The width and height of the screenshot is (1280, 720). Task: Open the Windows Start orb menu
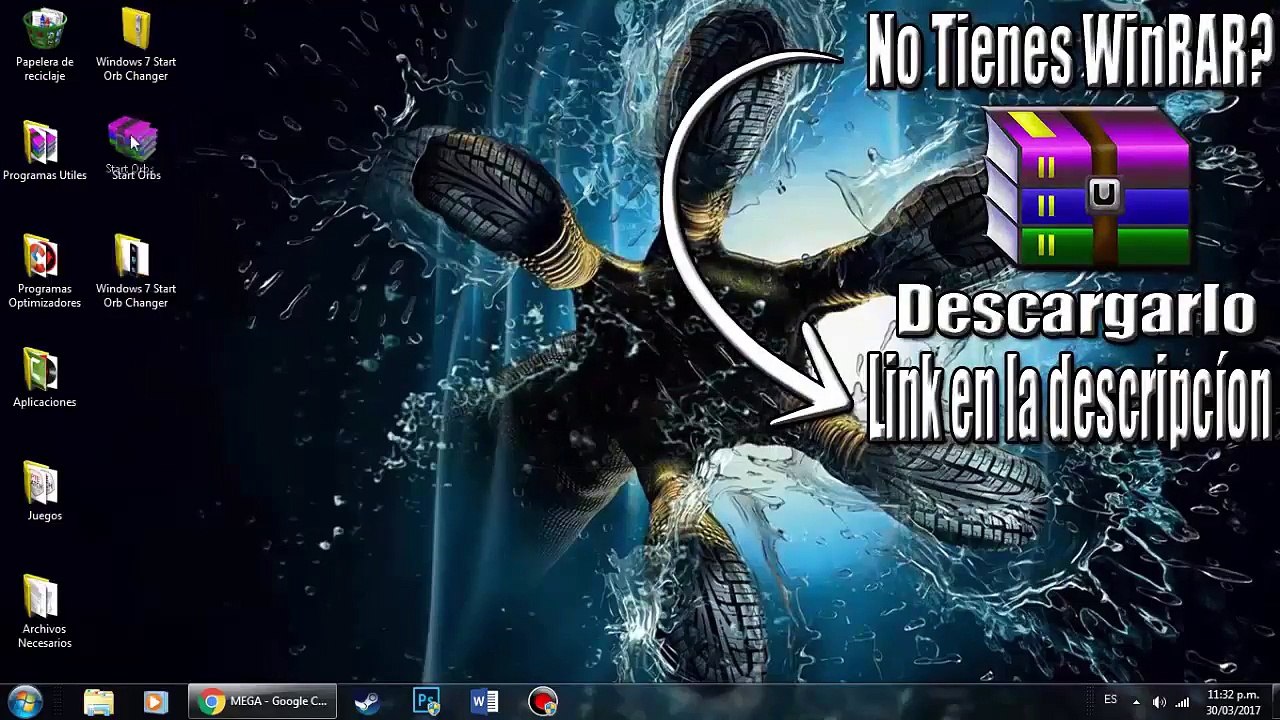click(x=24, y=701)
